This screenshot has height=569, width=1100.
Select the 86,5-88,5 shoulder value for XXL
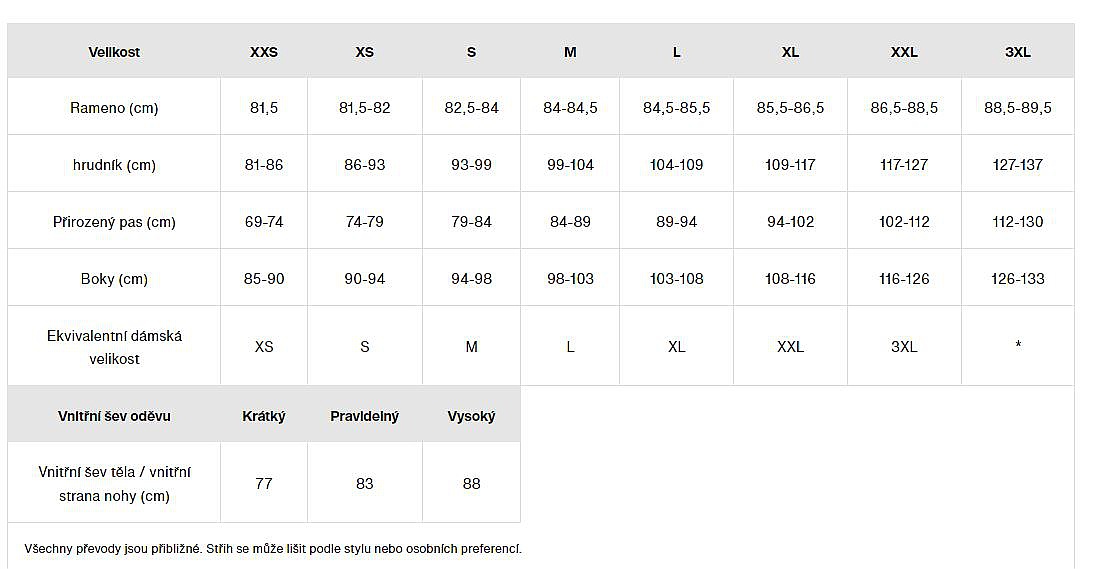click(x=904, y=108)
